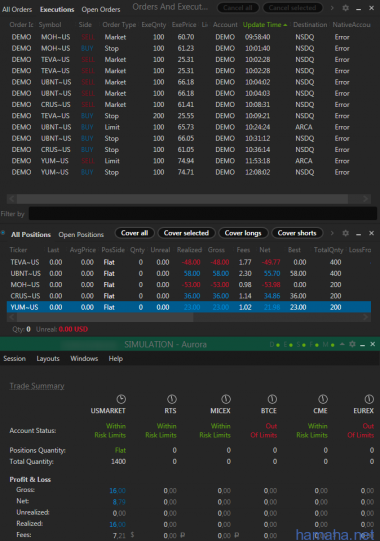Switch to the Open Orders tab
The height and width of the screenshot is (541, 380).
[x=101, y=9]
